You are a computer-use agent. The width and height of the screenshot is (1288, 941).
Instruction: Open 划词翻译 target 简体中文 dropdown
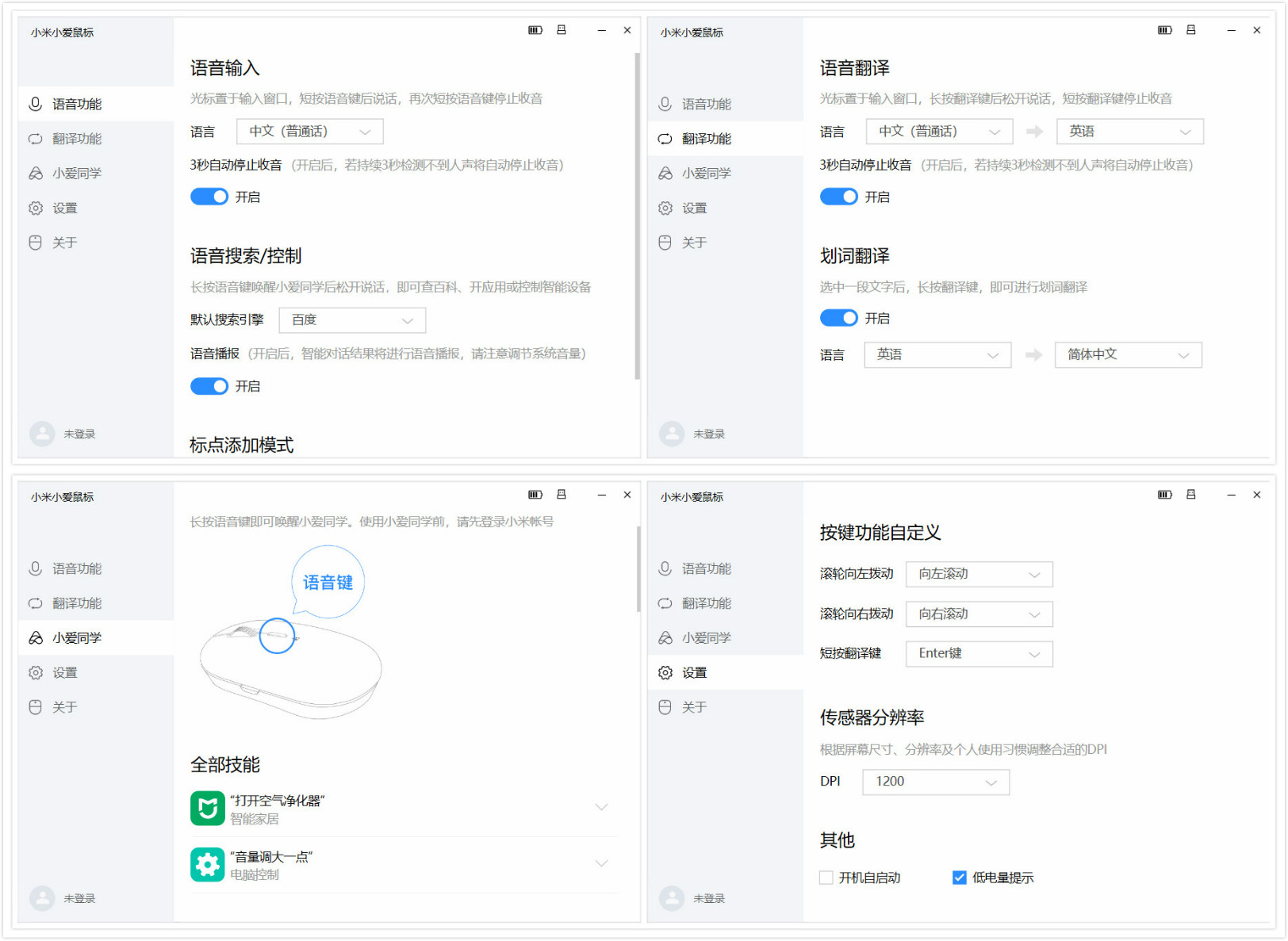pyautogui.click(x=1129, y=355)
